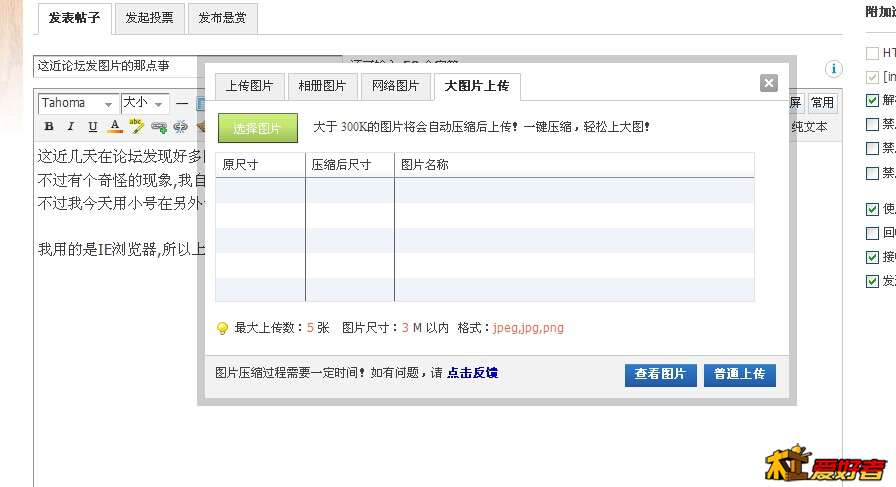The width and height of the screenshot is (896, 487).
Task: Select the 发起投票 tab
Action: coord(148,18)
